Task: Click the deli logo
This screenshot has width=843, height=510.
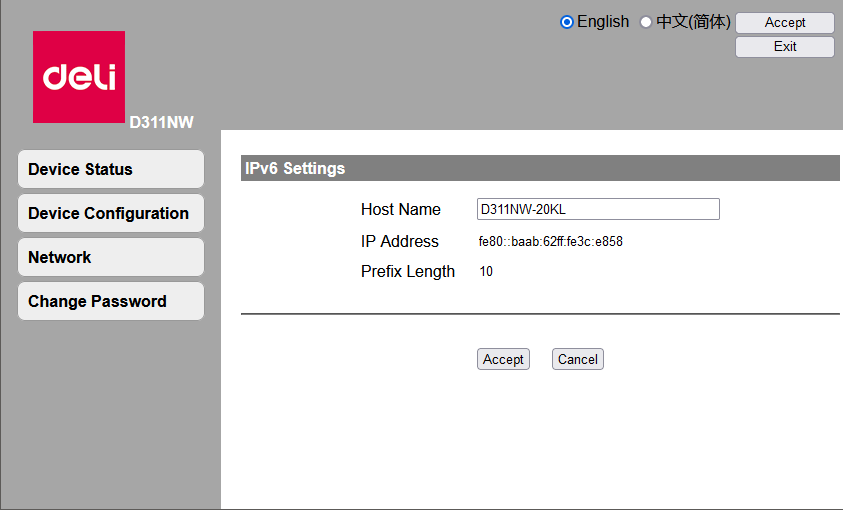Action: (79, 77)
